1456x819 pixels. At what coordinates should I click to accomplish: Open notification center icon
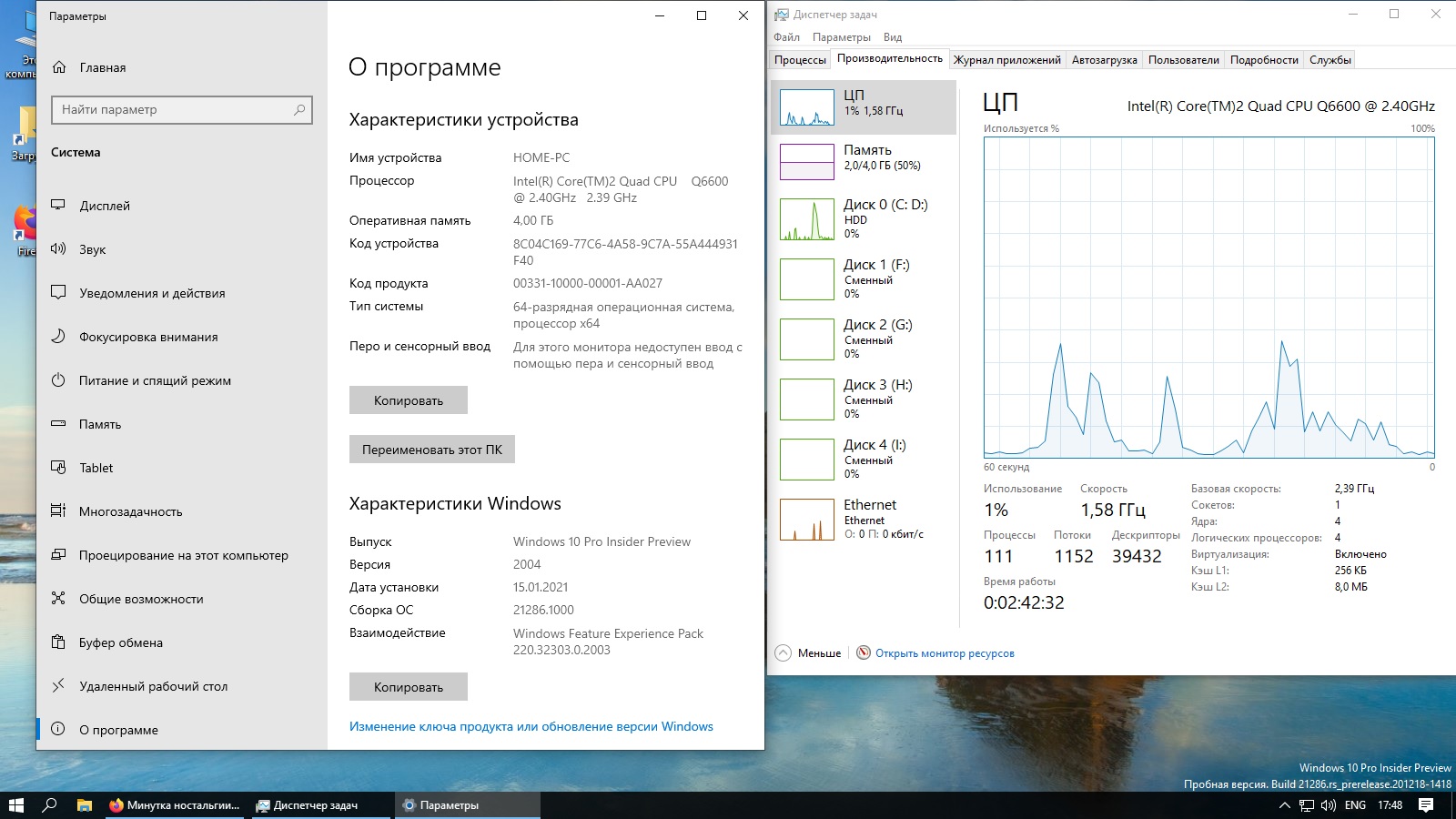pyautogui.click(x=1426, y=805)
